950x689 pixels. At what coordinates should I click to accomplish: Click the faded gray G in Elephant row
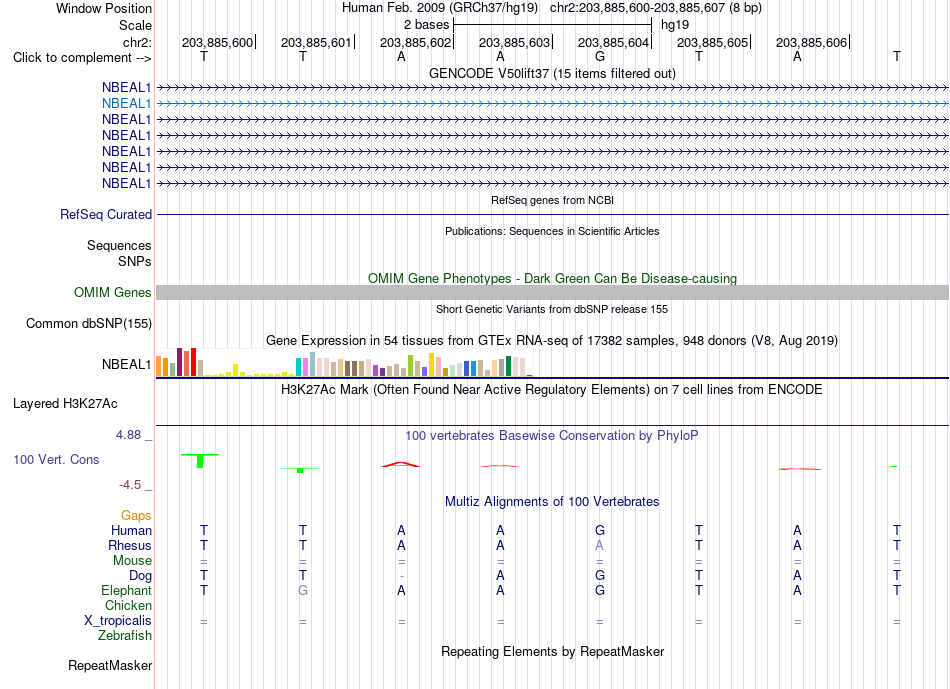pos(303,590)
